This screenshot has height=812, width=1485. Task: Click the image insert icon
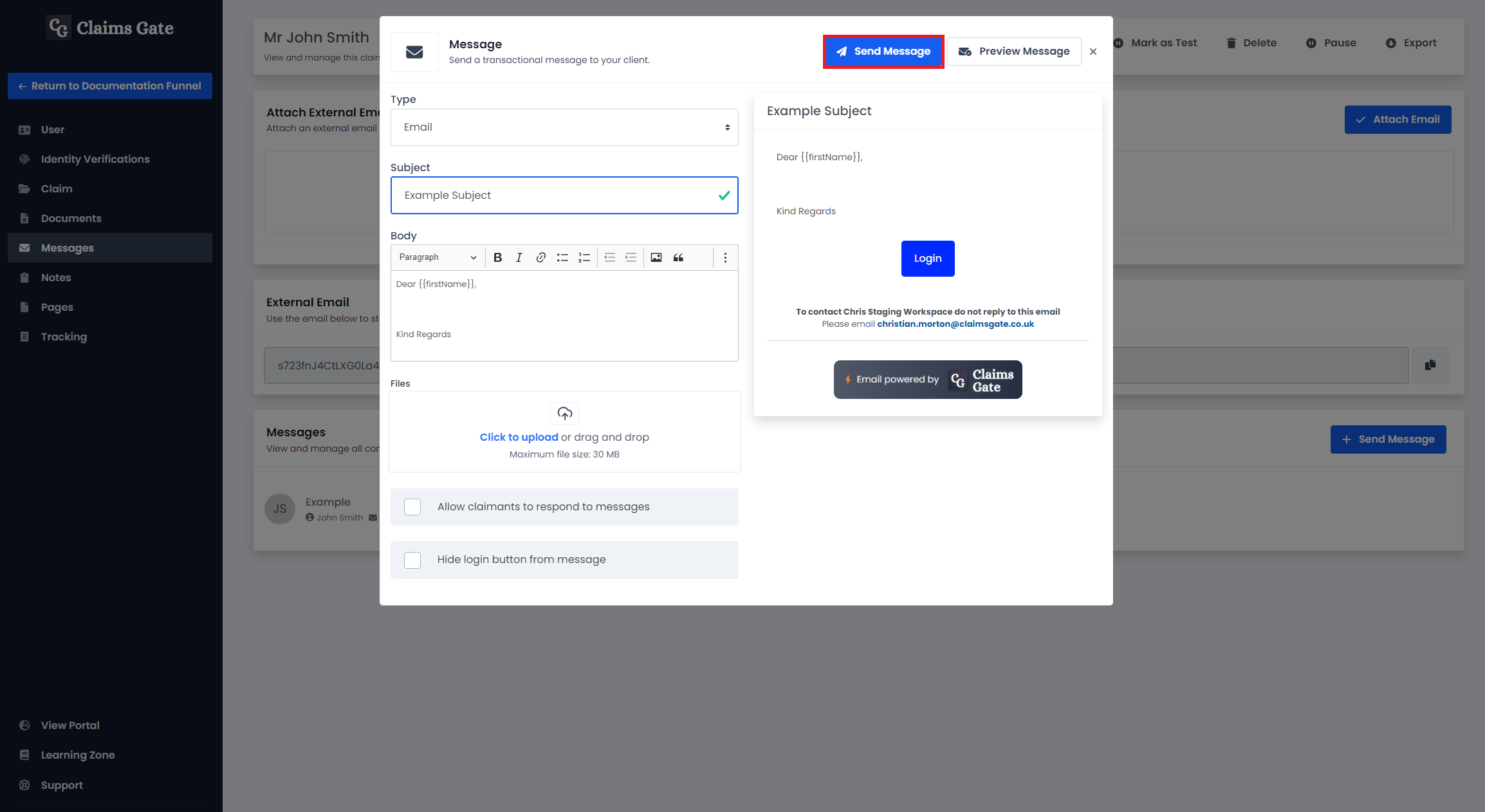pyautogui.click(x=656, y=258)
